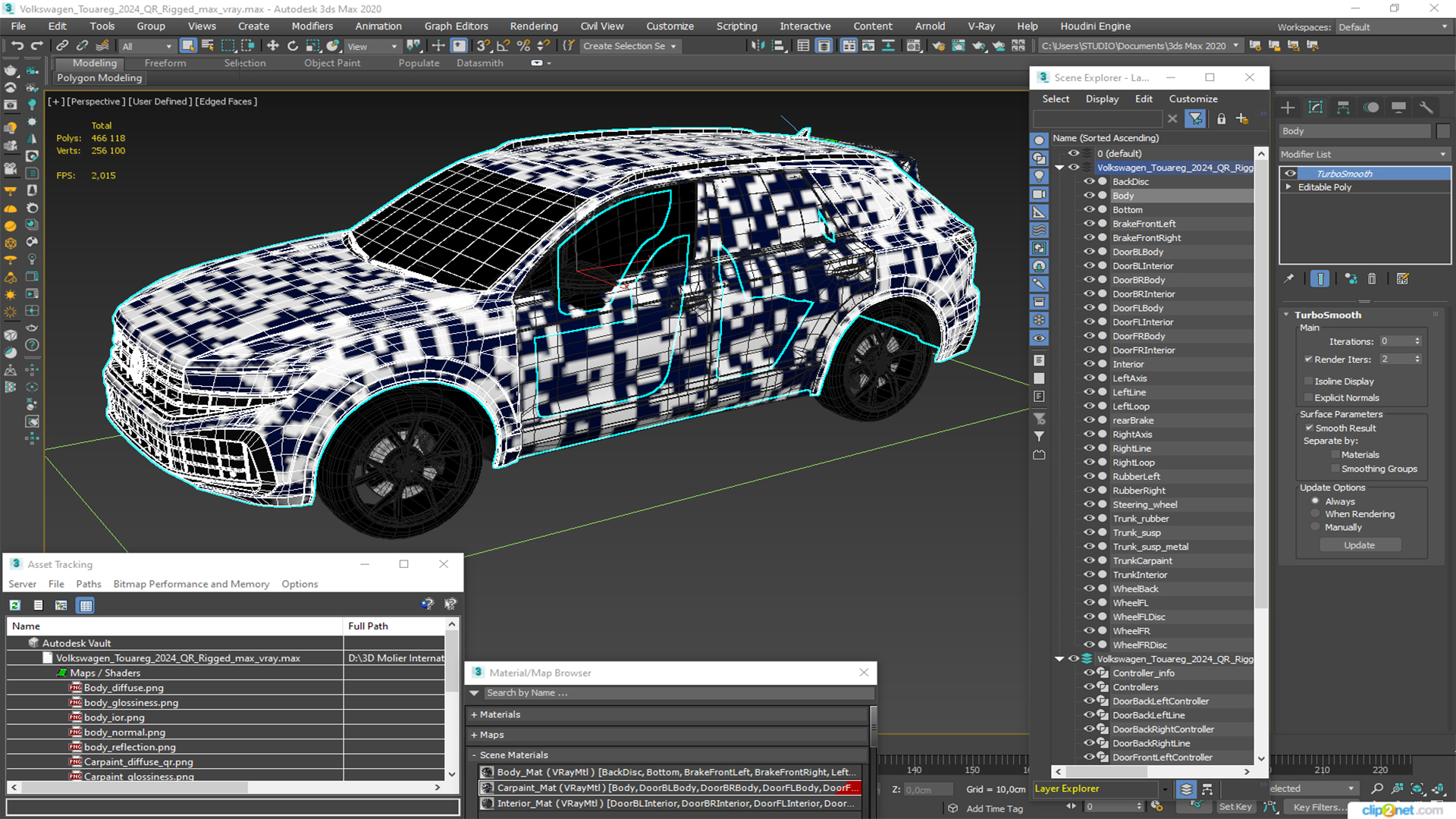This screenshot has height=819, width=1456.
Task: Click the Redo arrow in main toolbar
Action: tap(36, 46)
